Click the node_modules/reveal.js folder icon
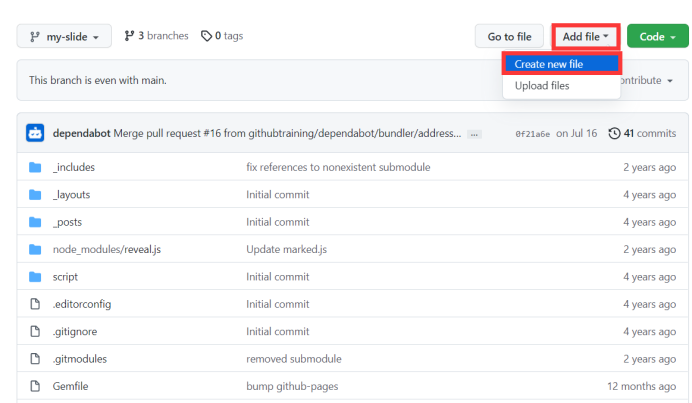 tap(35, 249)
